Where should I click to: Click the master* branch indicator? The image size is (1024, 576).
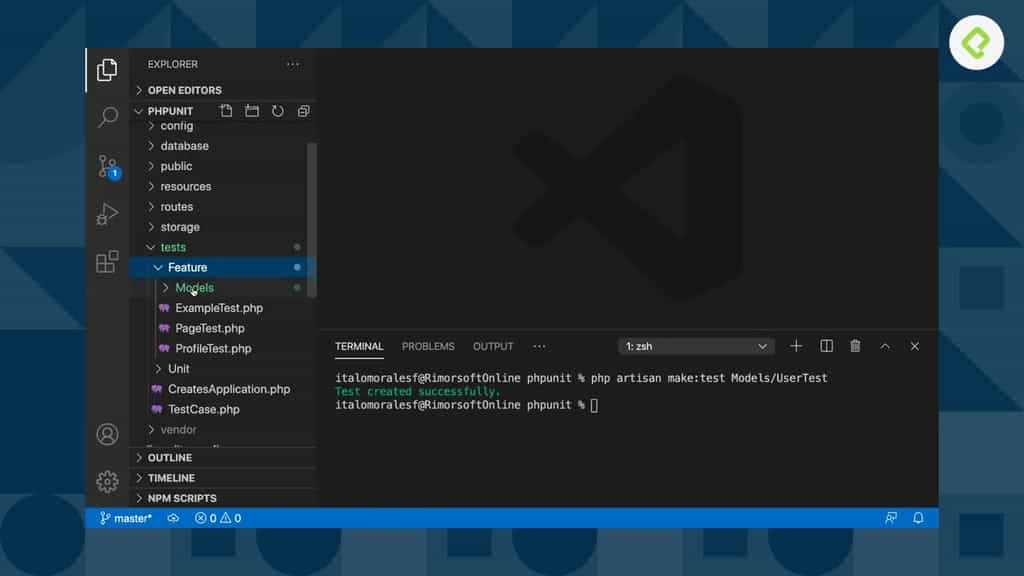pyautogui.click(x=126, y=518)
